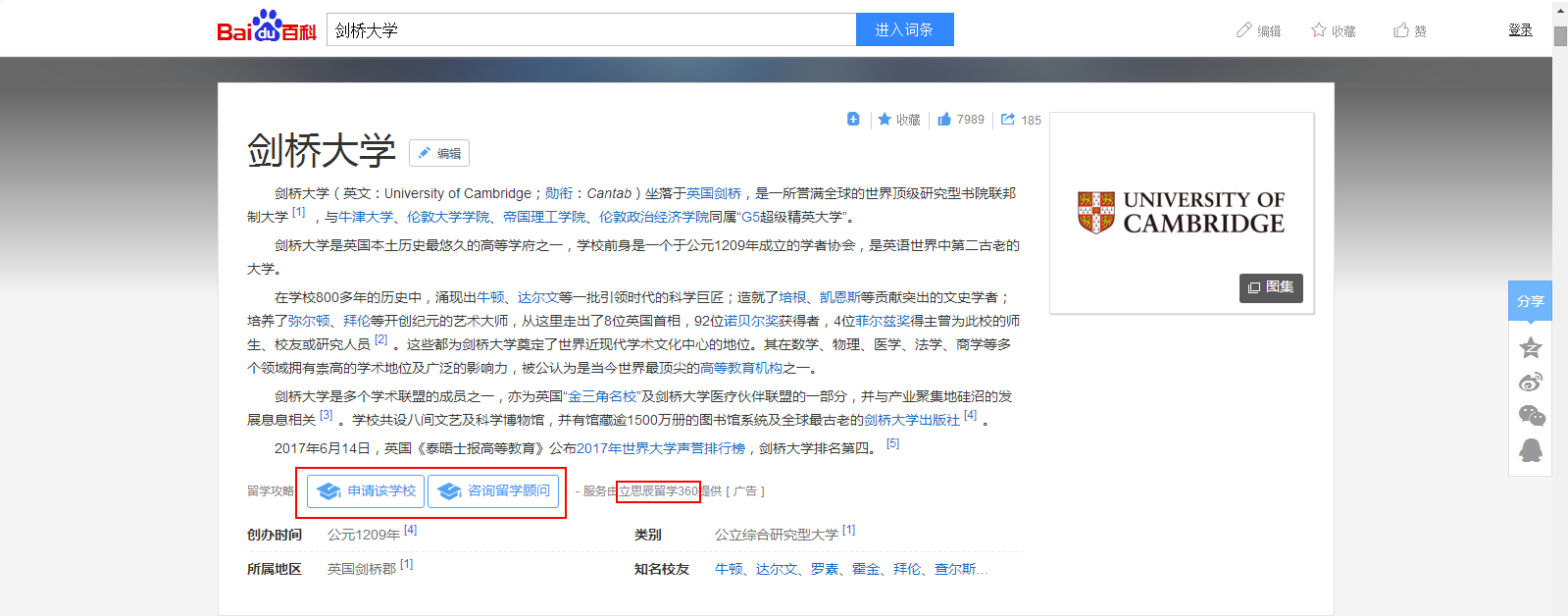This screenshot has width=1568, height=616.
Task: Open the 高等教育机构 link
Action: click(x=741, y=368)
